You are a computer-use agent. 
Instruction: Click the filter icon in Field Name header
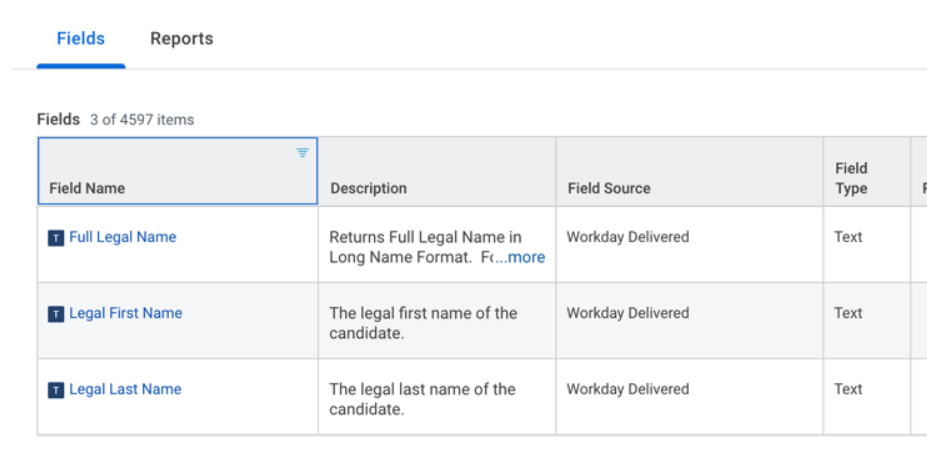click(302, 153)
